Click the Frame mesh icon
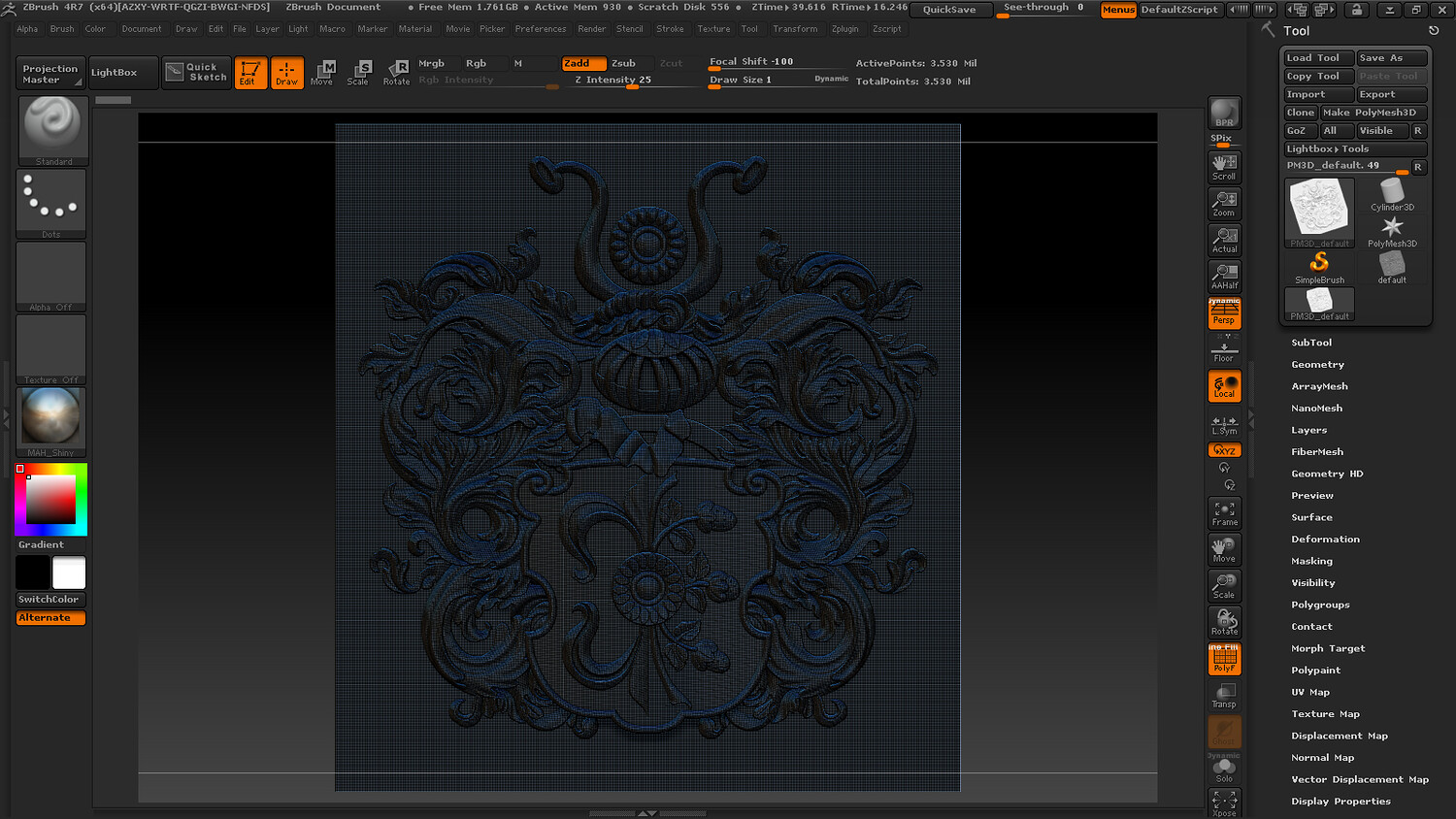This screenshot has width=1456, height=819. [1224, 513]
